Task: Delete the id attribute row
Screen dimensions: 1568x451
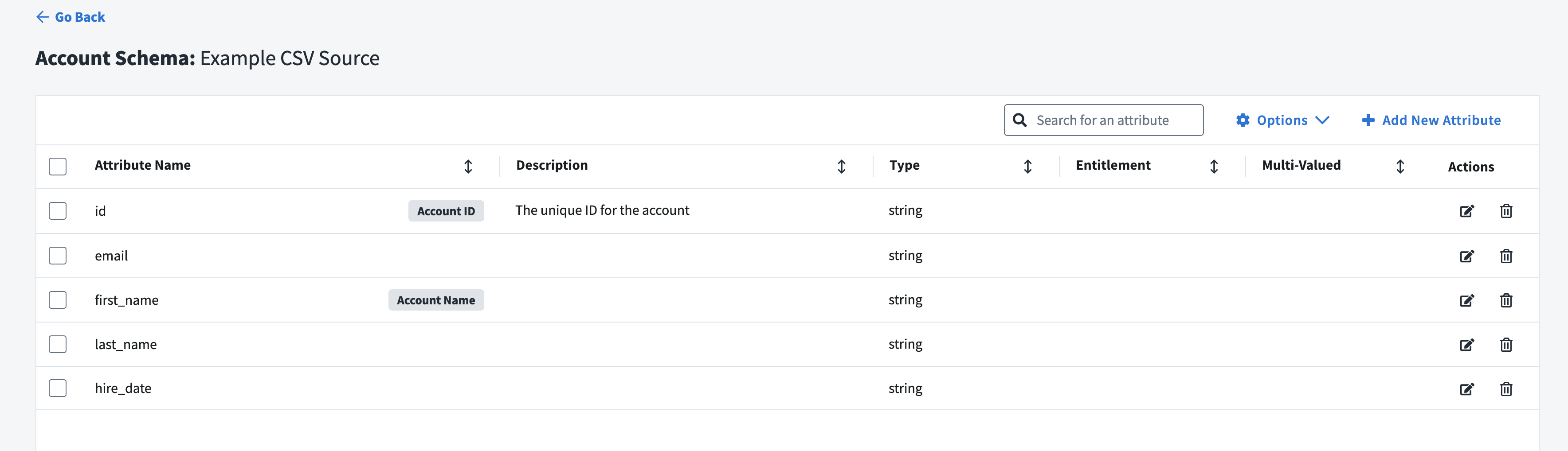Action: (1506, 211)
